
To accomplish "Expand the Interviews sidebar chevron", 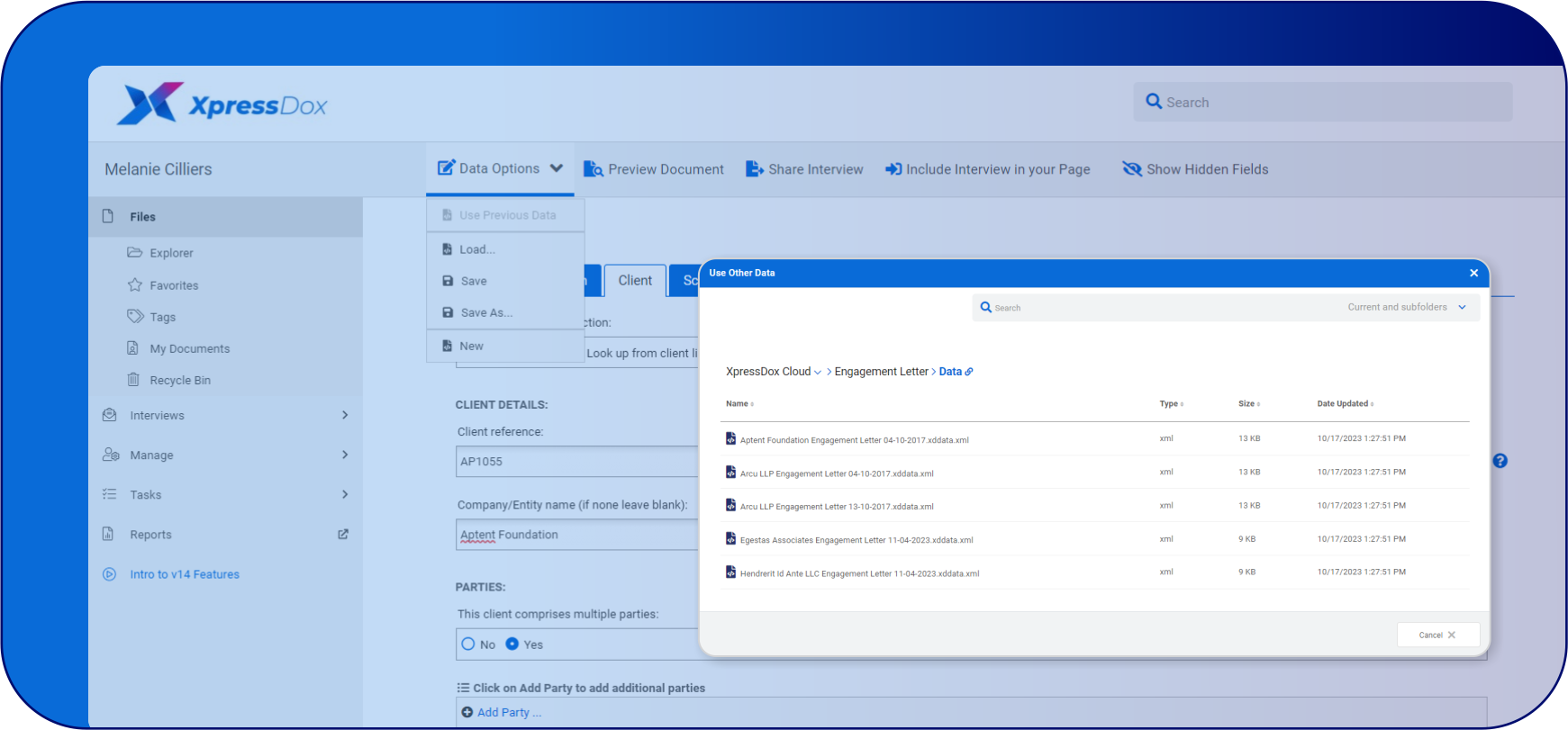I will [x=345, y=415].
